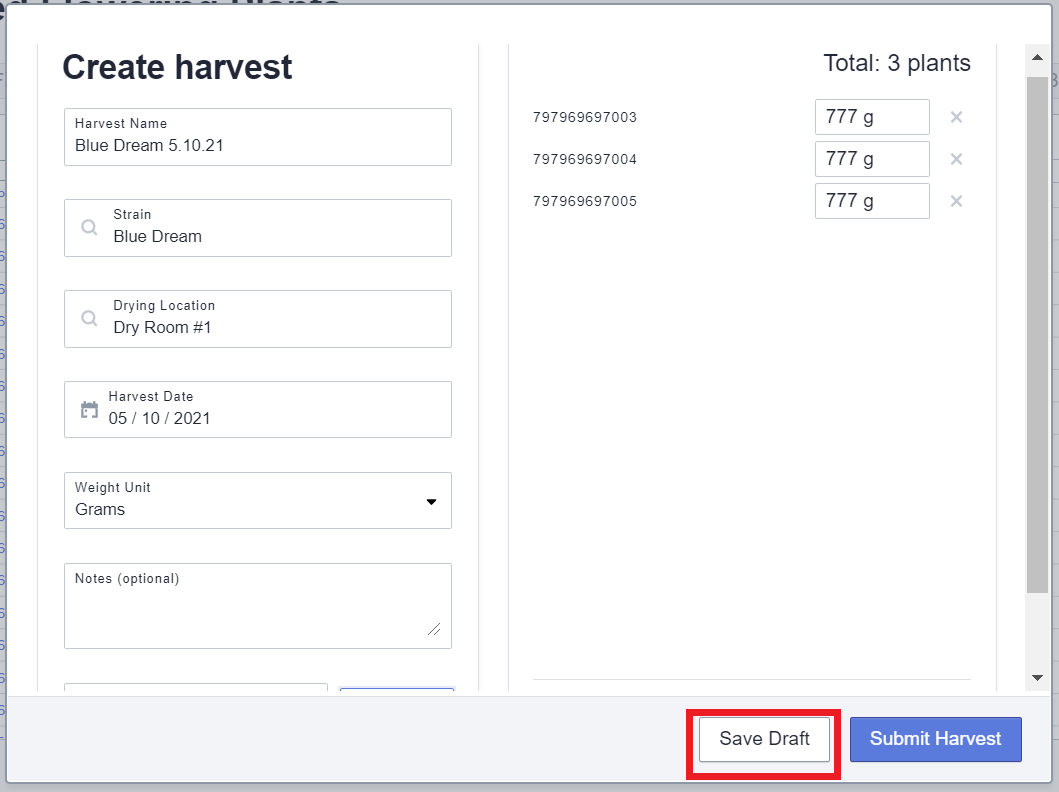
Task: Remove plant 797969697003 with its X
Action: 956,117
